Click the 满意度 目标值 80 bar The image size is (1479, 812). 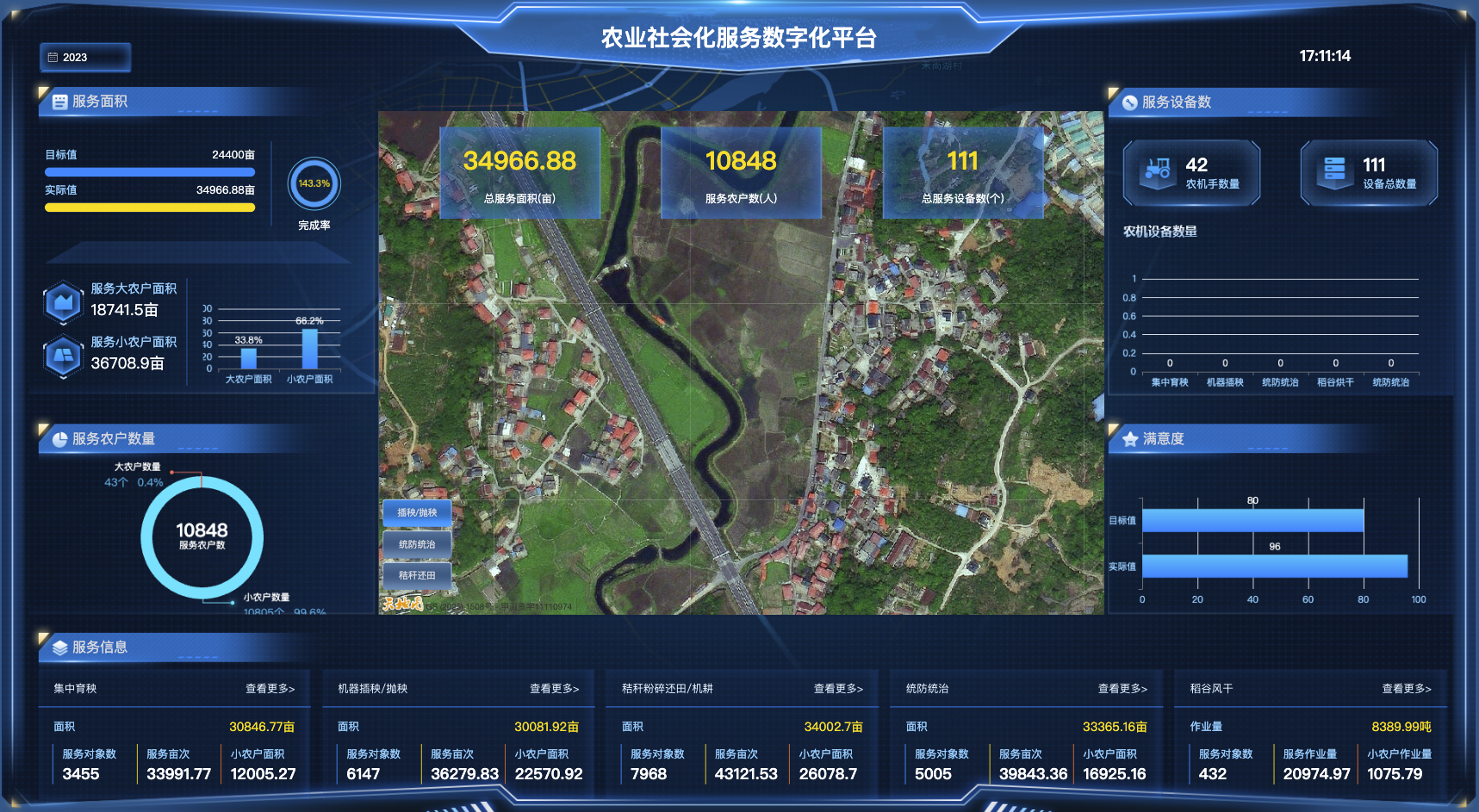coord(1253,520)
